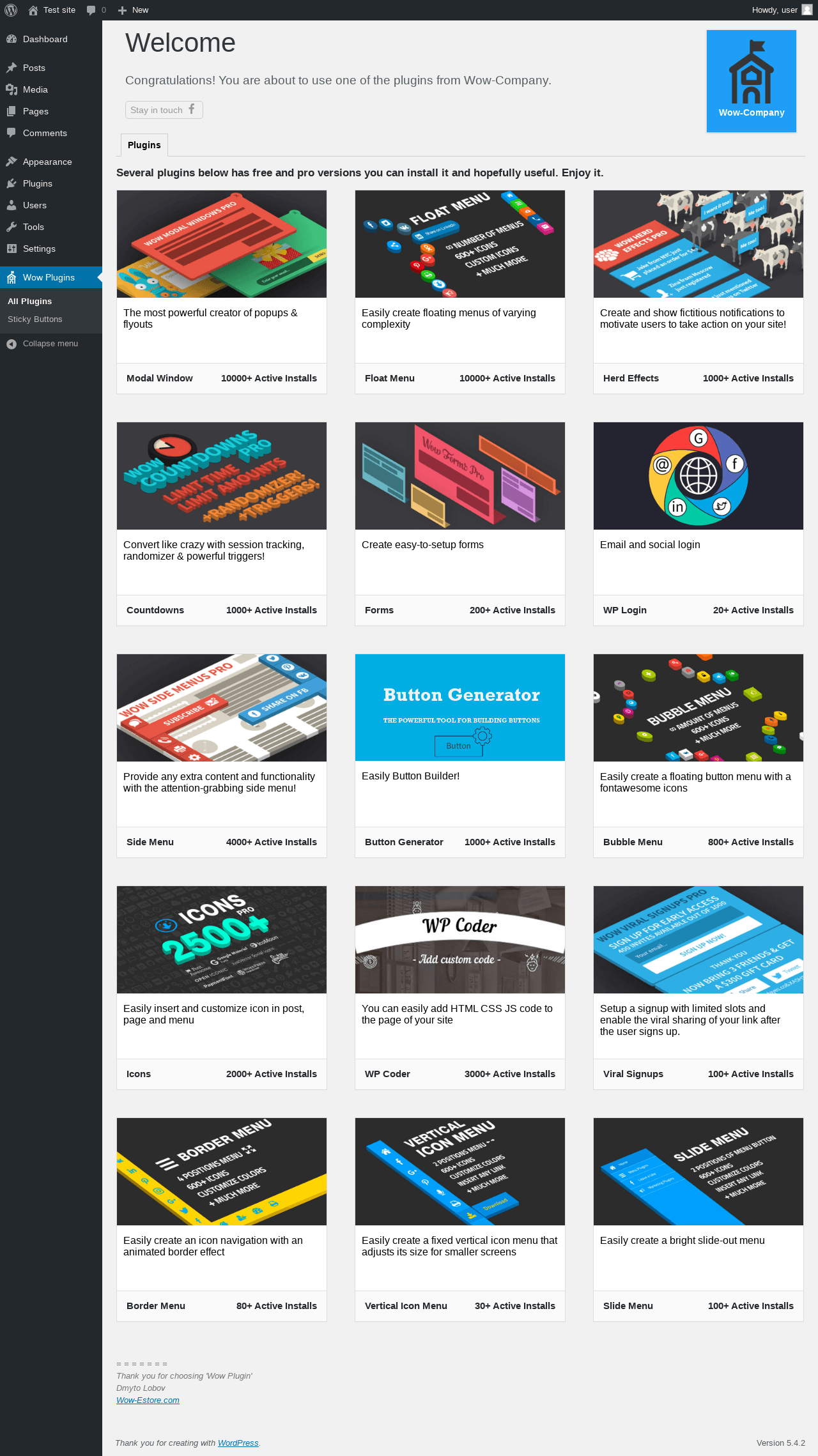
Task: Click the WordPress logo in admin bar
Action: pos(11,10)
